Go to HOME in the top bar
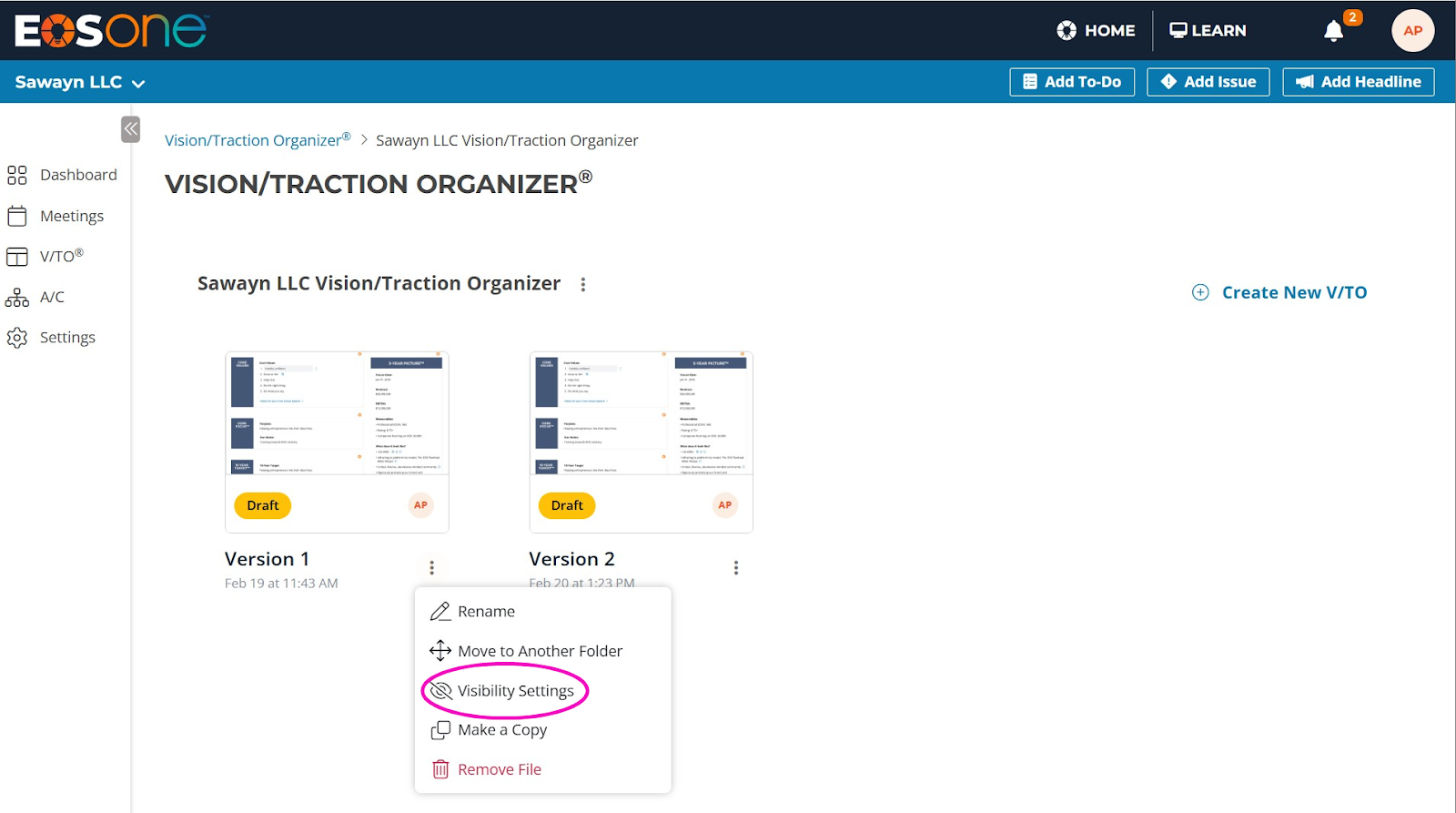1456x813 pixels. [x=1096, y=31]
